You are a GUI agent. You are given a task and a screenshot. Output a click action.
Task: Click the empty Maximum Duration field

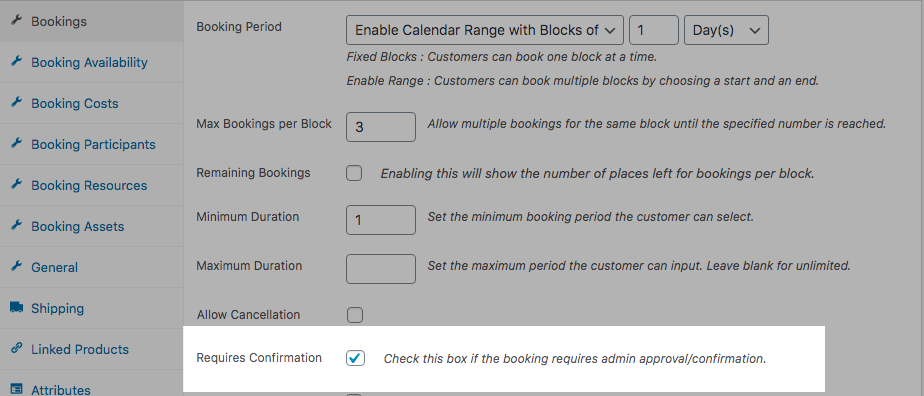click(381, 269)
